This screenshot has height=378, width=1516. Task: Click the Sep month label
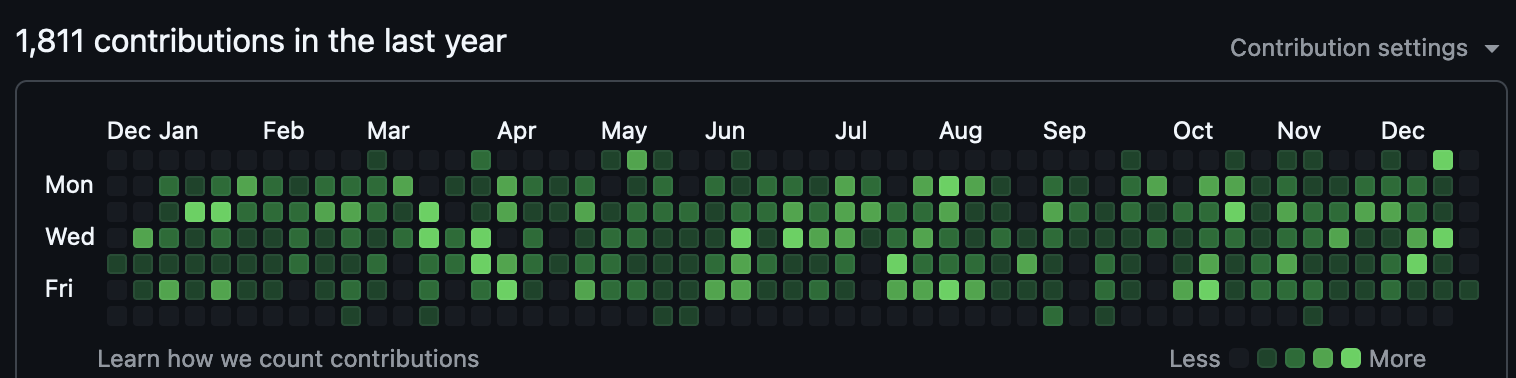click(1064, 131)
